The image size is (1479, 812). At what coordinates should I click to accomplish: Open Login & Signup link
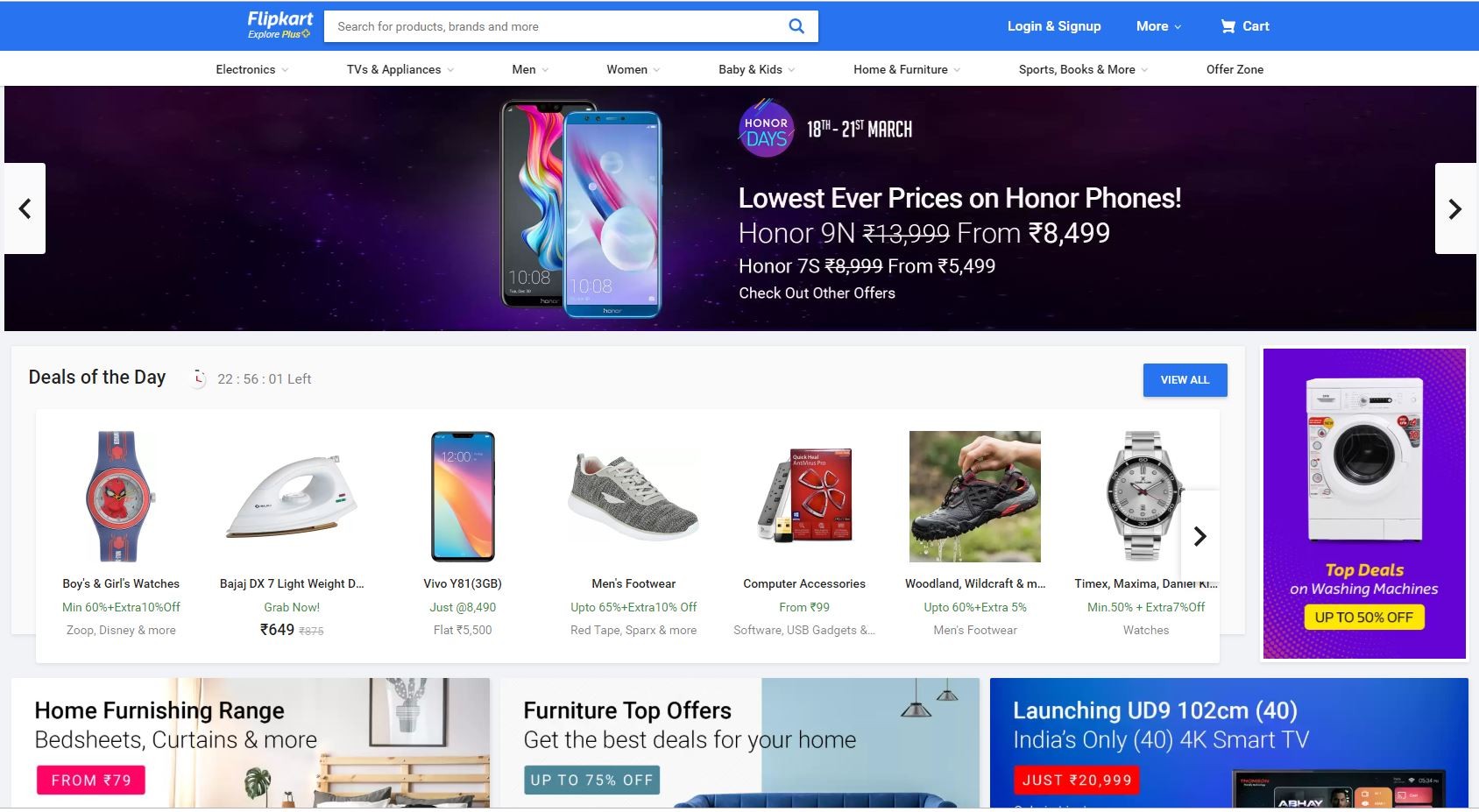(x=1054, y=26)
